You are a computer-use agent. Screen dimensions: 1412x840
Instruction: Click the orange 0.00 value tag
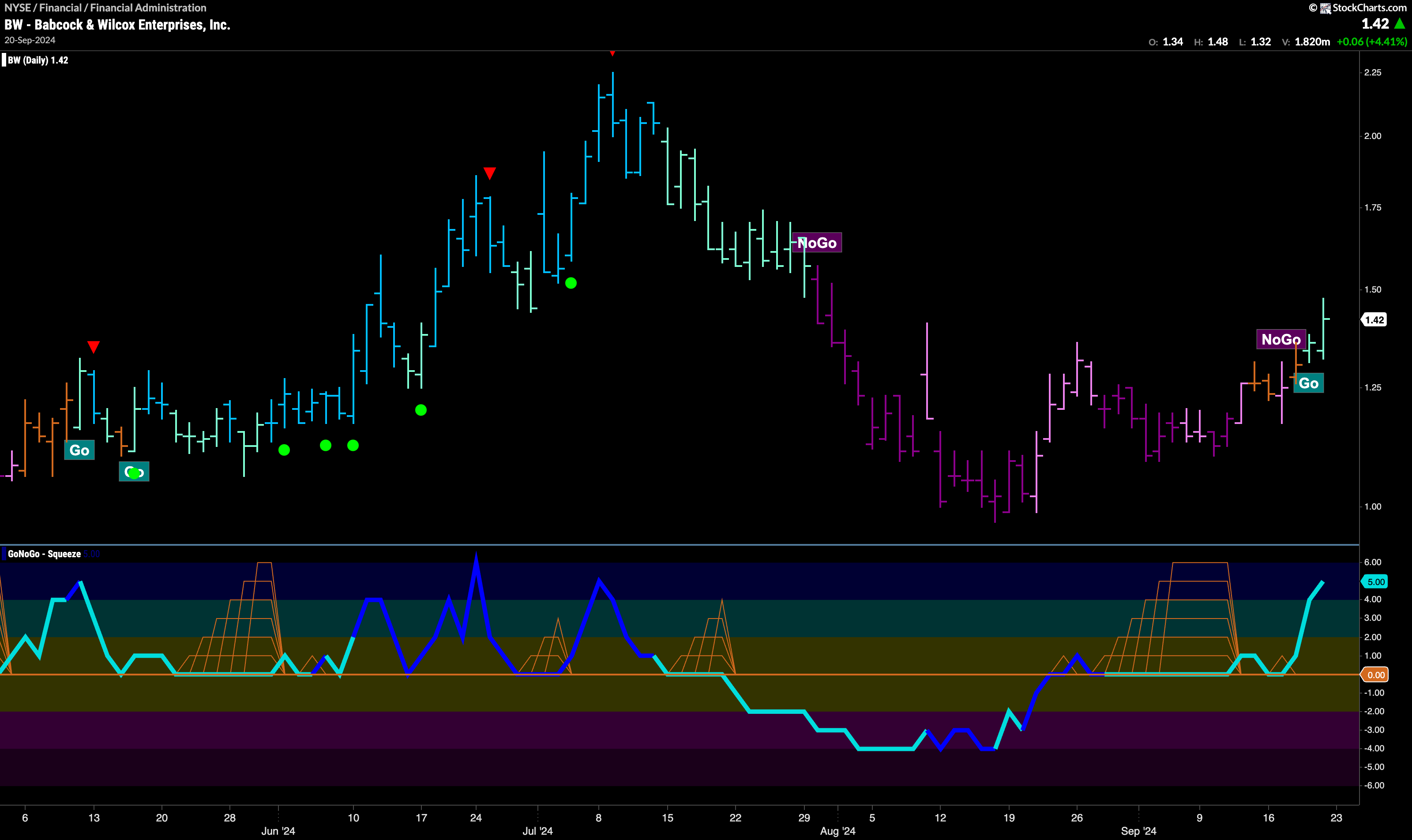click(1374, 675)
